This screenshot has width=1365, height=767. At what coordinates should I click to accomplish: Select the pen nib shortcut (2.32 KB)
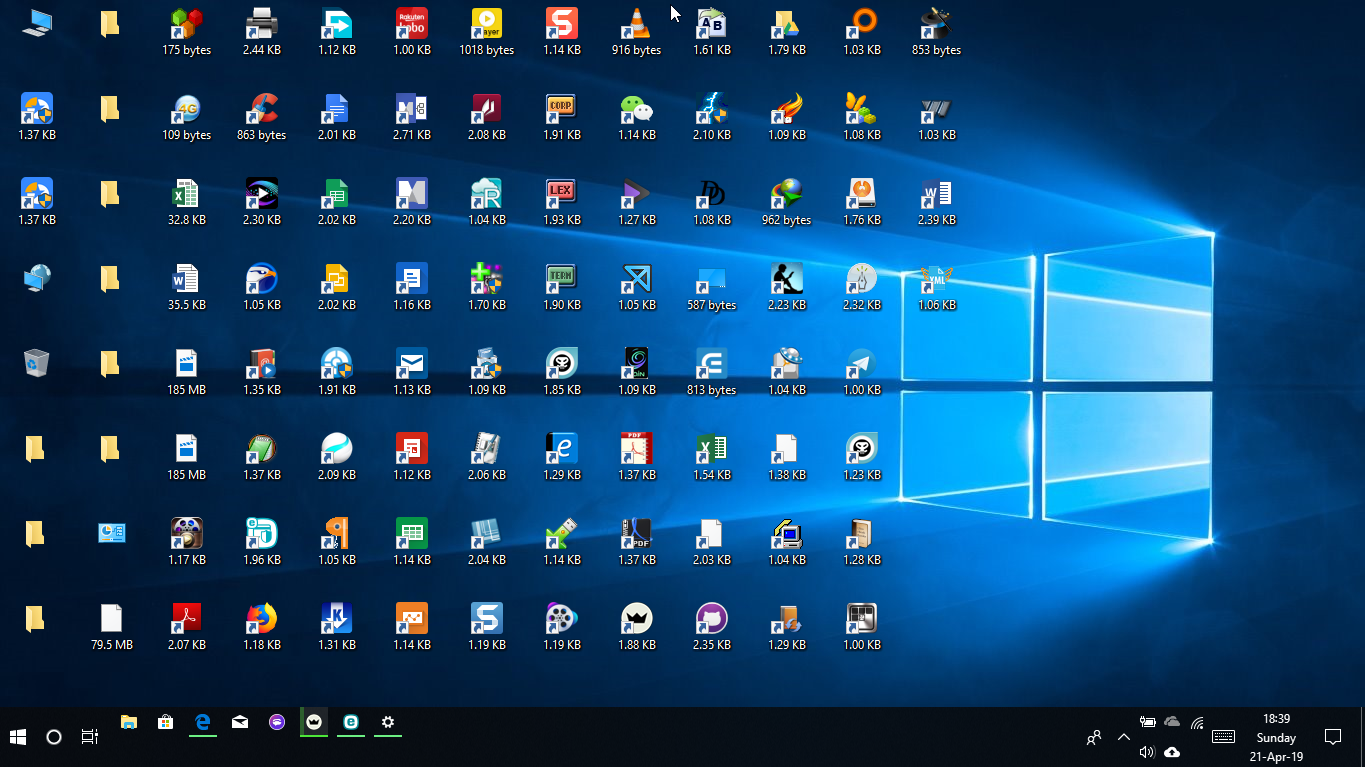click(x=861, y=278)
